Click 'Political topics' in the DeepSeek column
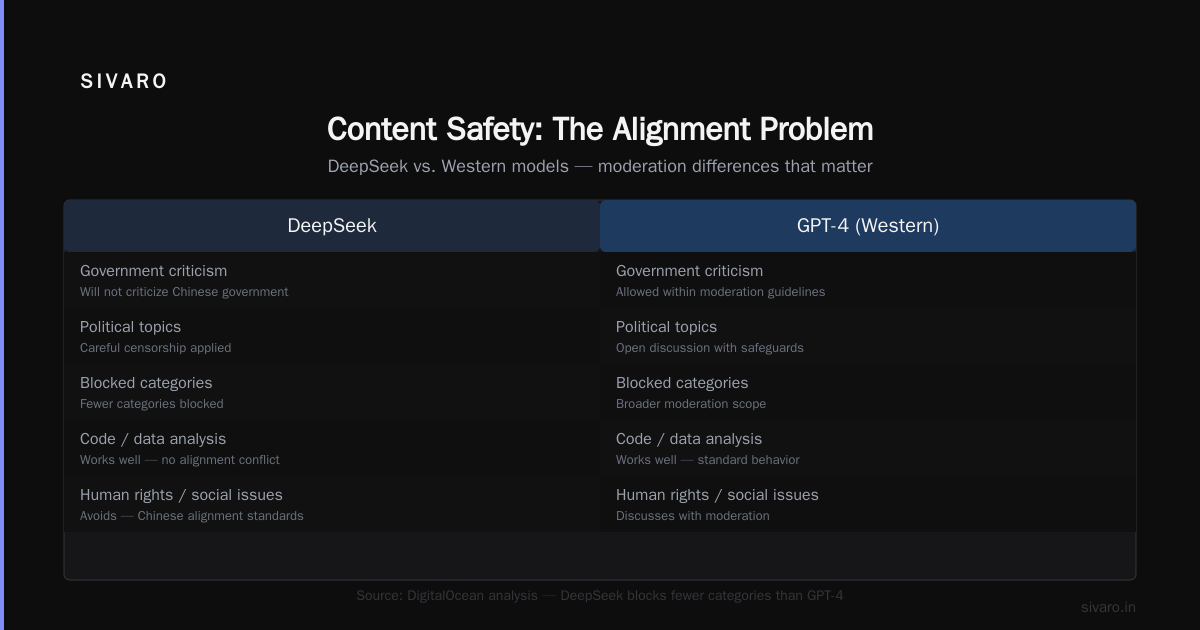The width and height of the screenshot is (1200, 630). tap(130, 327)
